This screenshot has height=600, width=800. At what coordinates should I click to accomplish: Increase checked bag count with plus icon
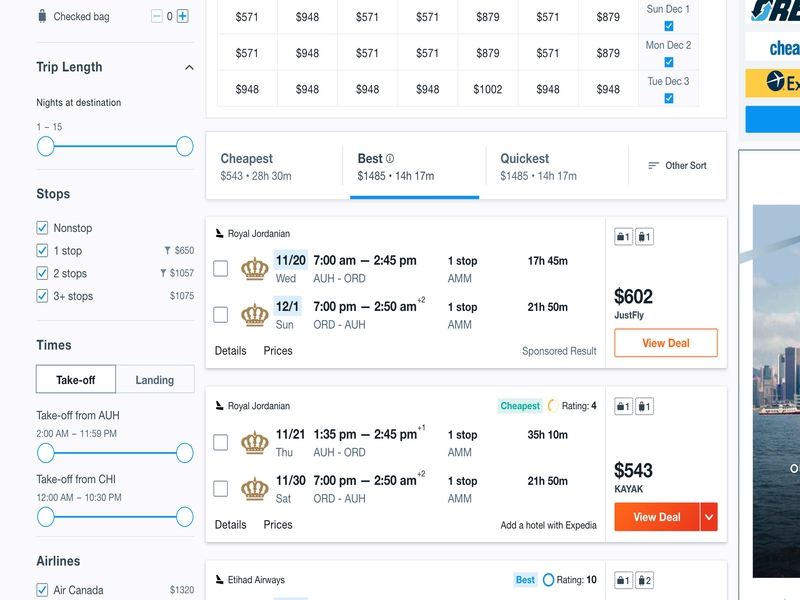tap(183, 16)
